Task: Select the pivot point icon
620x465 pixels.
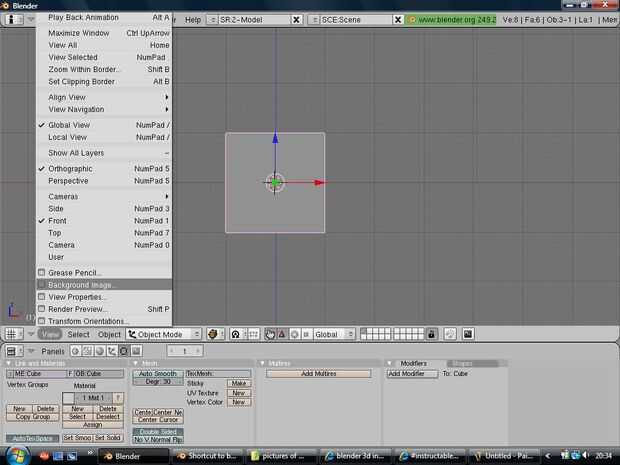Action: point(238,335)
